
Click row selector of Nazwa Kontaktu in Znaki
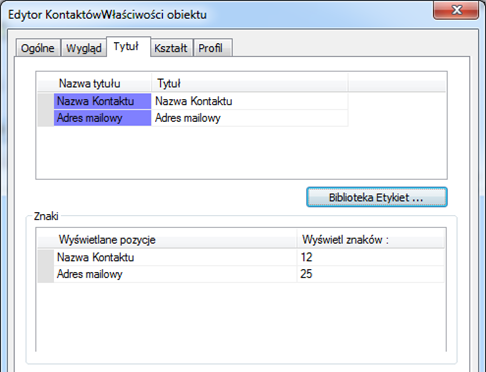click(46, 257)
